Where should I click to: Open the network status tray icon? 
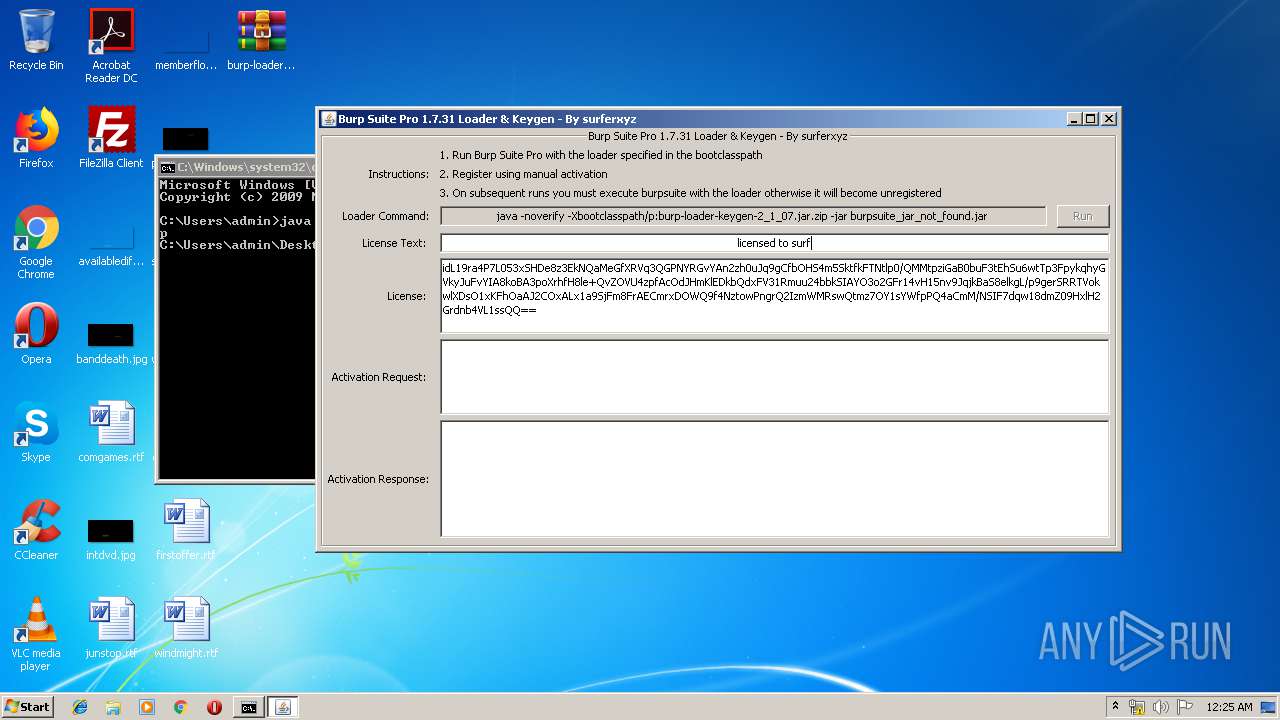click(x=1137, y=707)
